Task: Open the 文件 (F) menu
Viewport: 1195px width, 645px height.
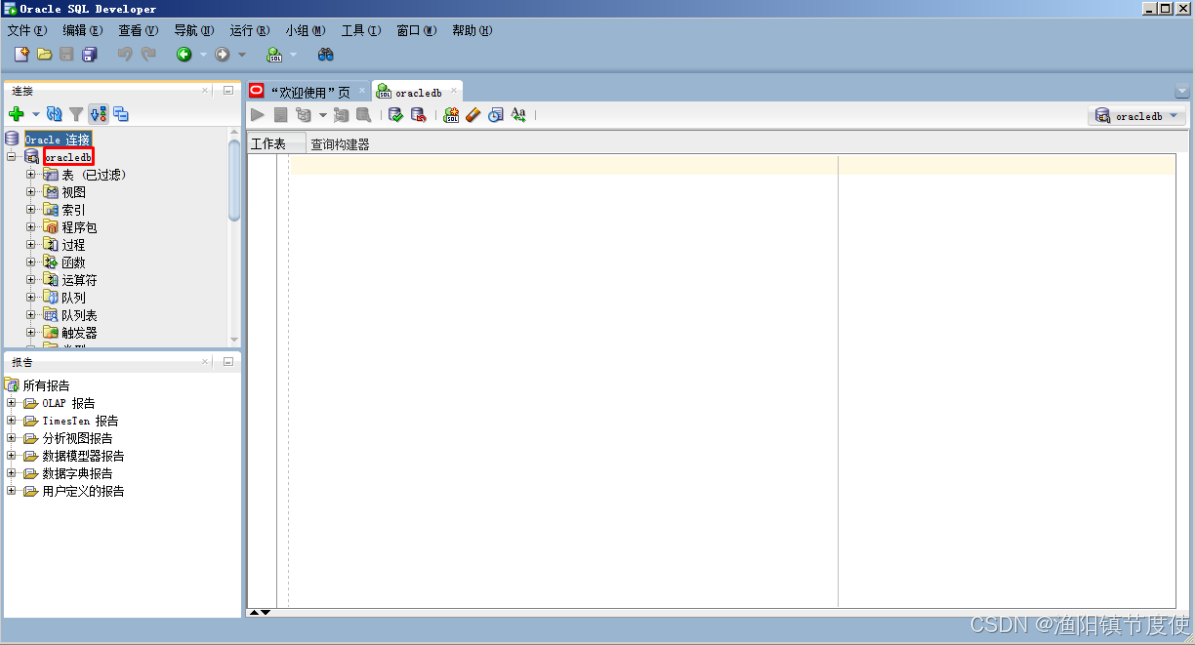Action: [27, 30]
